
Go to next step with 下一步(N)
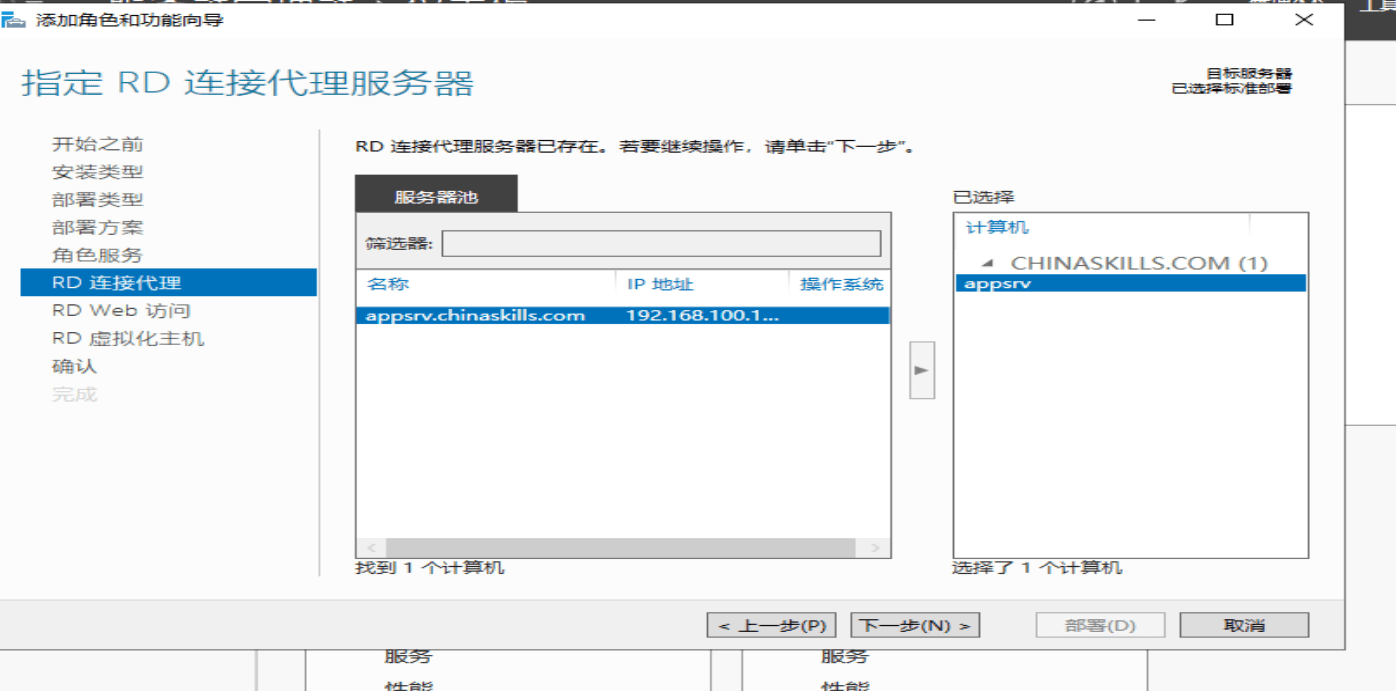pyautogui.click(x=915, y=626)
